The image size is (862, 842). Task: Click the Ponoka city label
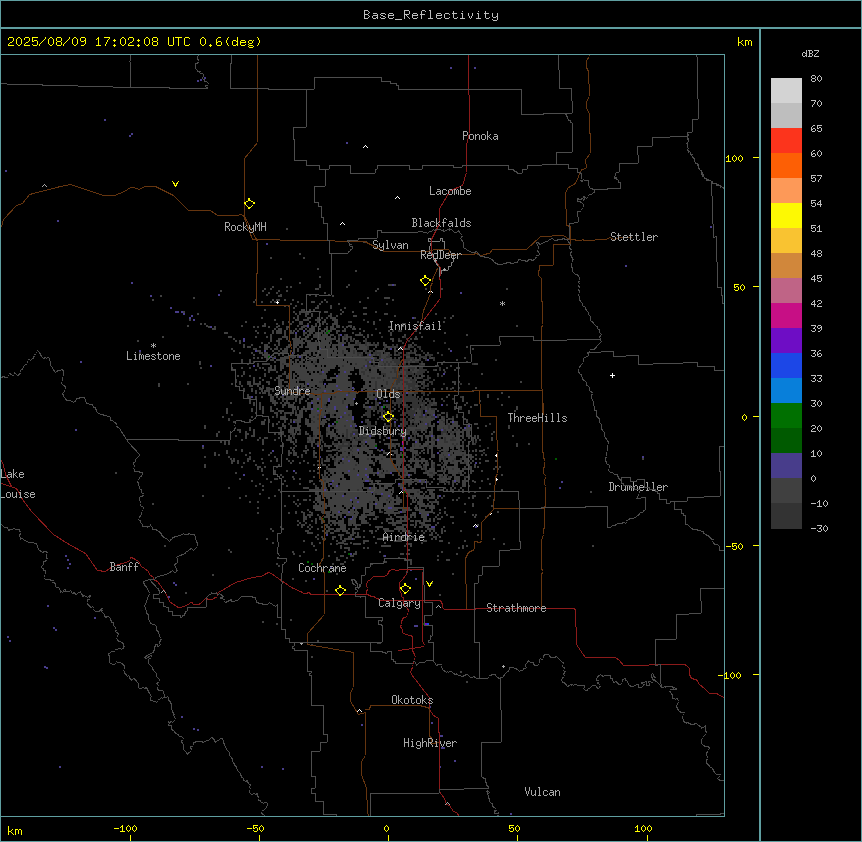tap(480, 136)
